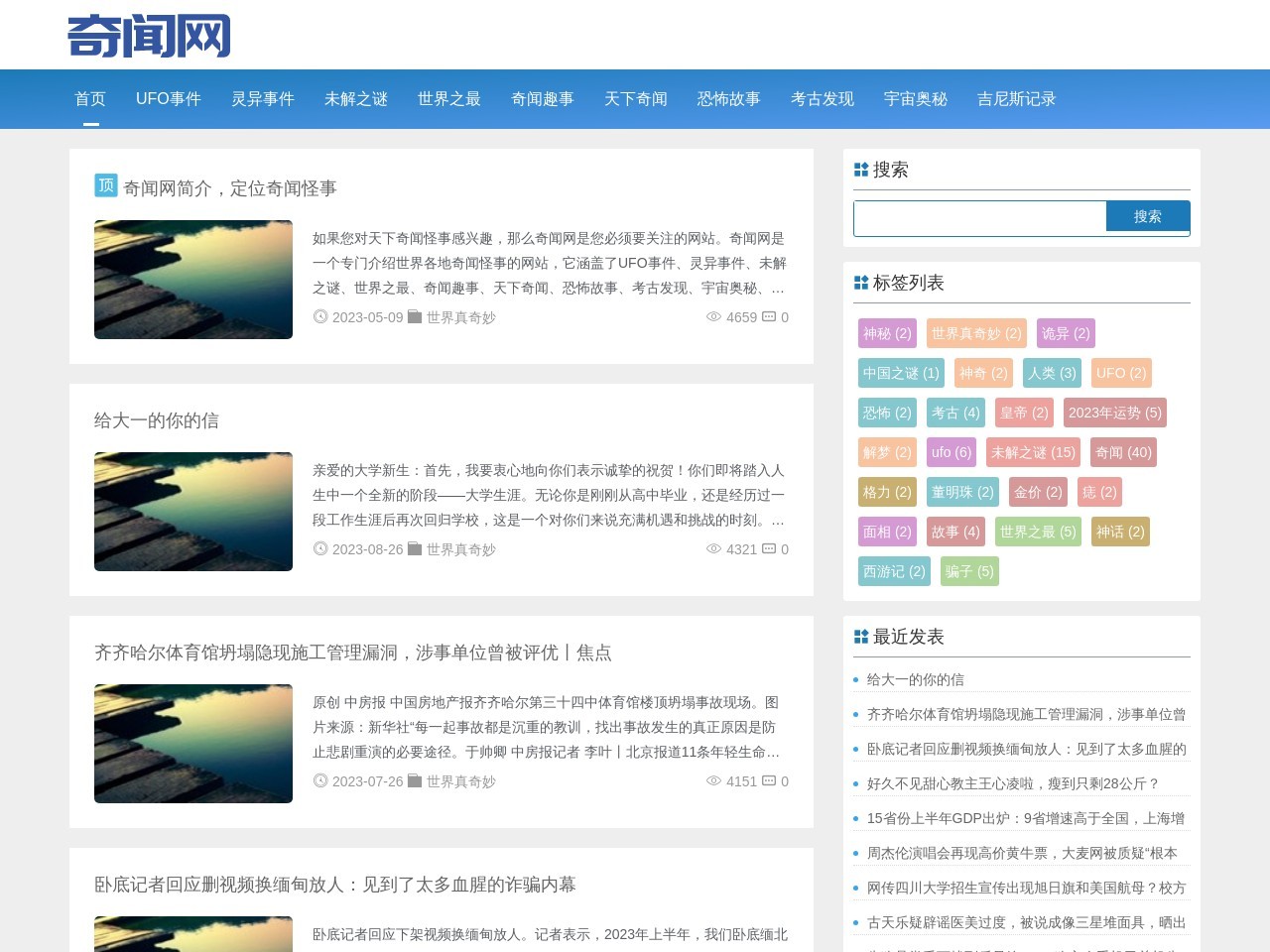Click the grid icon beside 标签列表 heading
Image resolution: width=1270 pixels, height=952 pixels.
tap(861, 283)
